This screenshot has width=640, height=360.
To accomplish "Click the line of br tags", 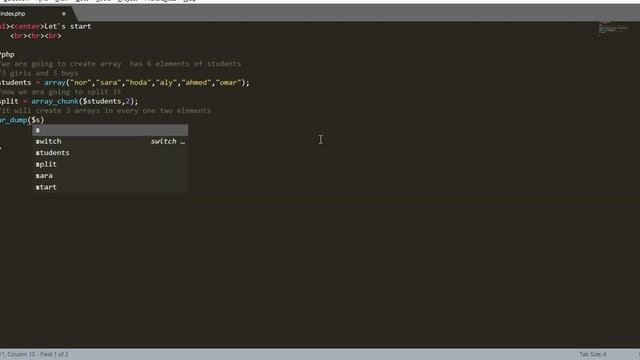I will pos(36,36).
